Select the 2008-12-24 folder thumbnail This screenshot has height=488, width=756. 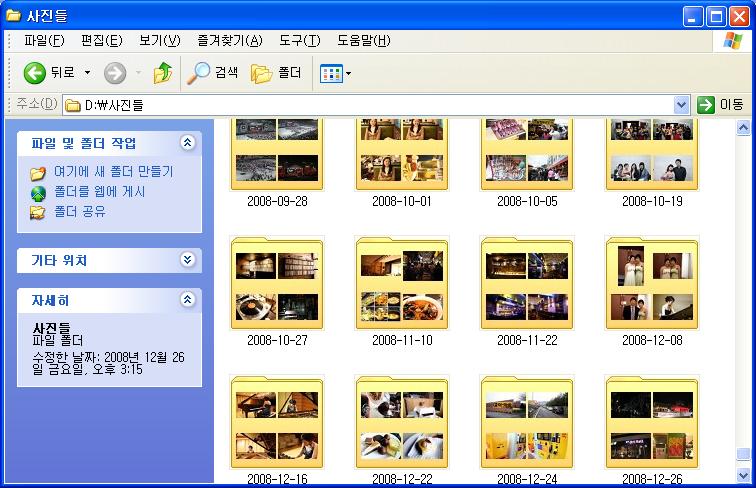click(527, 422)
